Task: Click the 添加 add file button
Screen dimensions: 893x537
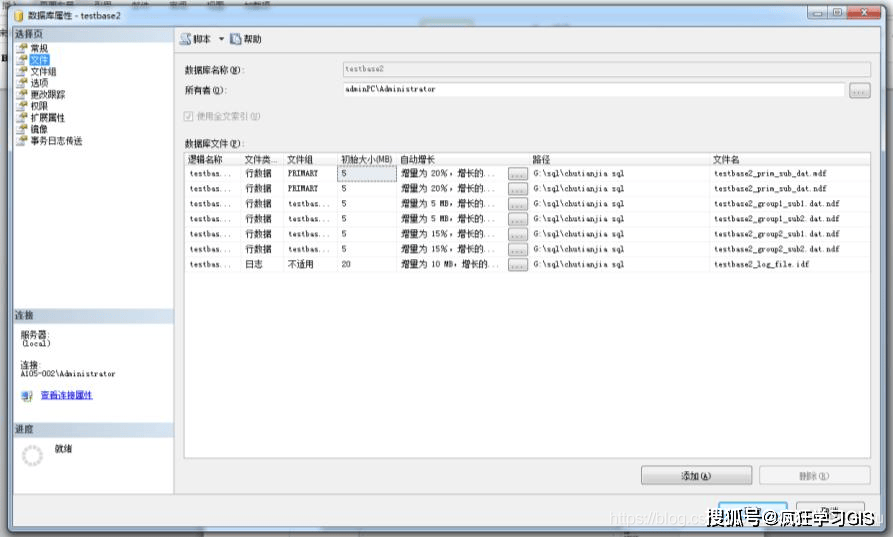Action: (x=696, y=475)
